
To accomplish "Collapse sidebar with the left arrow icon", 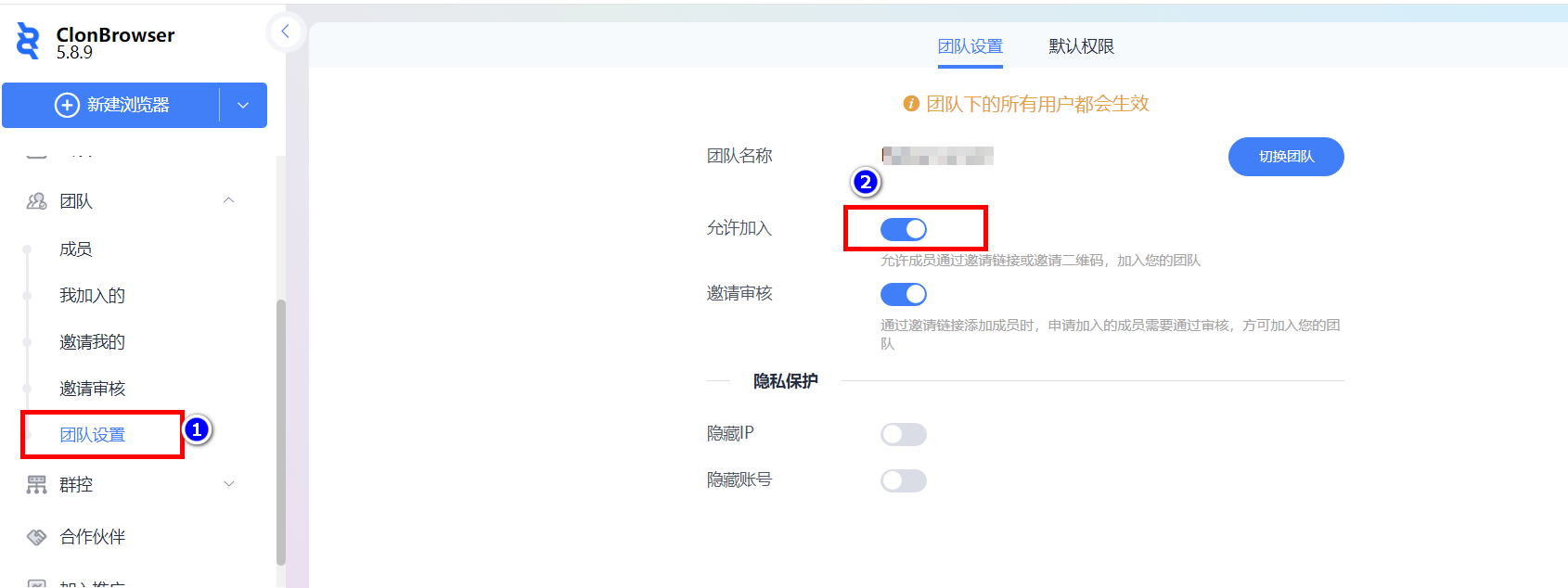I will click(x=286, y=32).
